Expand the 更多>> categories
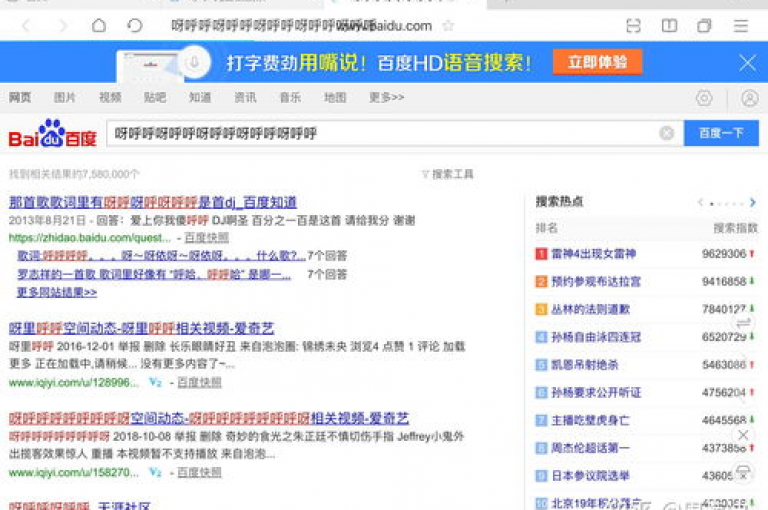Image resolution: width=768 pixels, height=510 pixels. (x=386, y=97)
